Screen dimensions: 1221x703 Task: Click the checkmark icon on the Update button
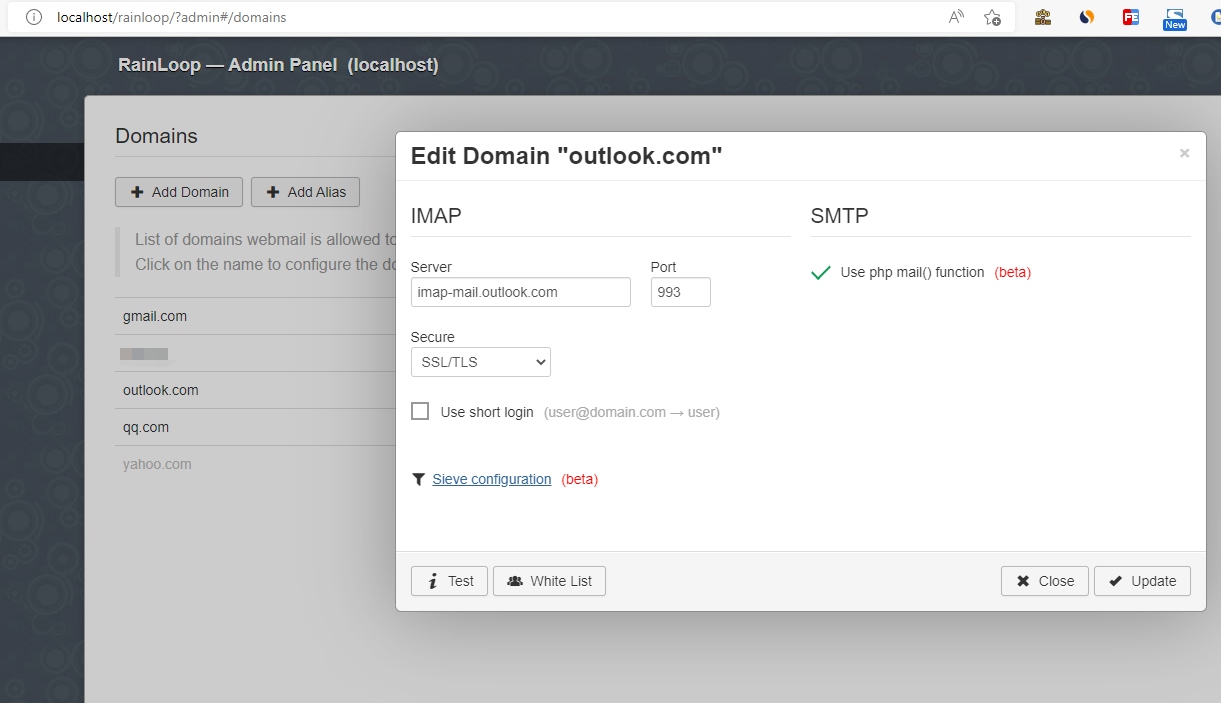pos(1115,580)
